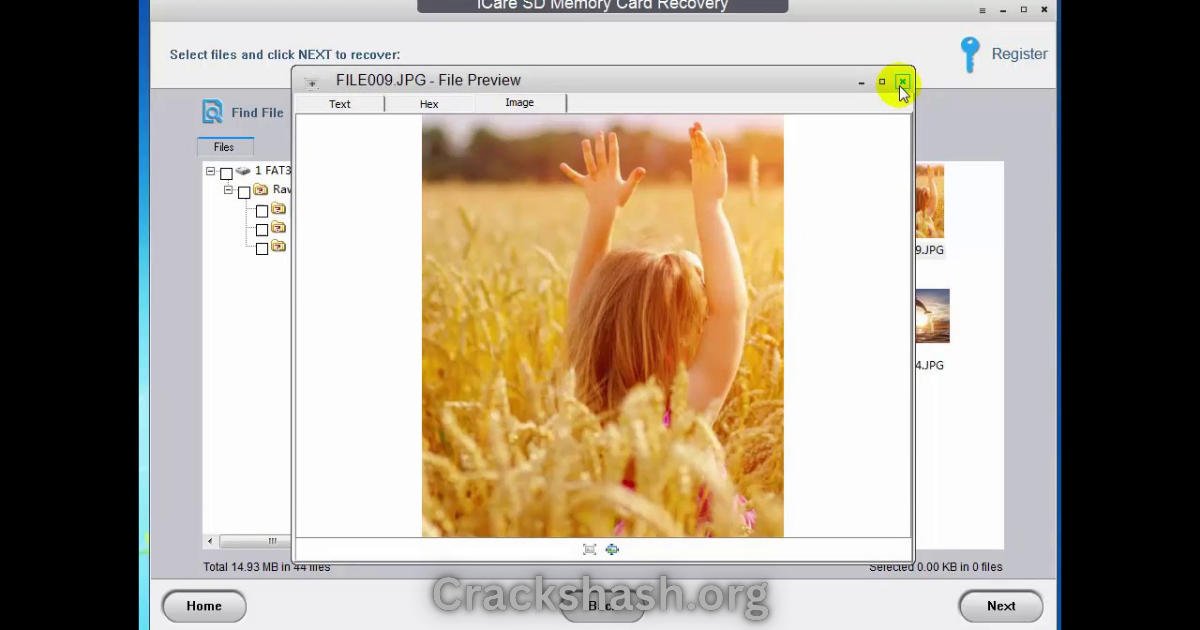1200x630 pixels.
Task: Click the Find File magnifier icon
Action: click(x=212, y=111)
